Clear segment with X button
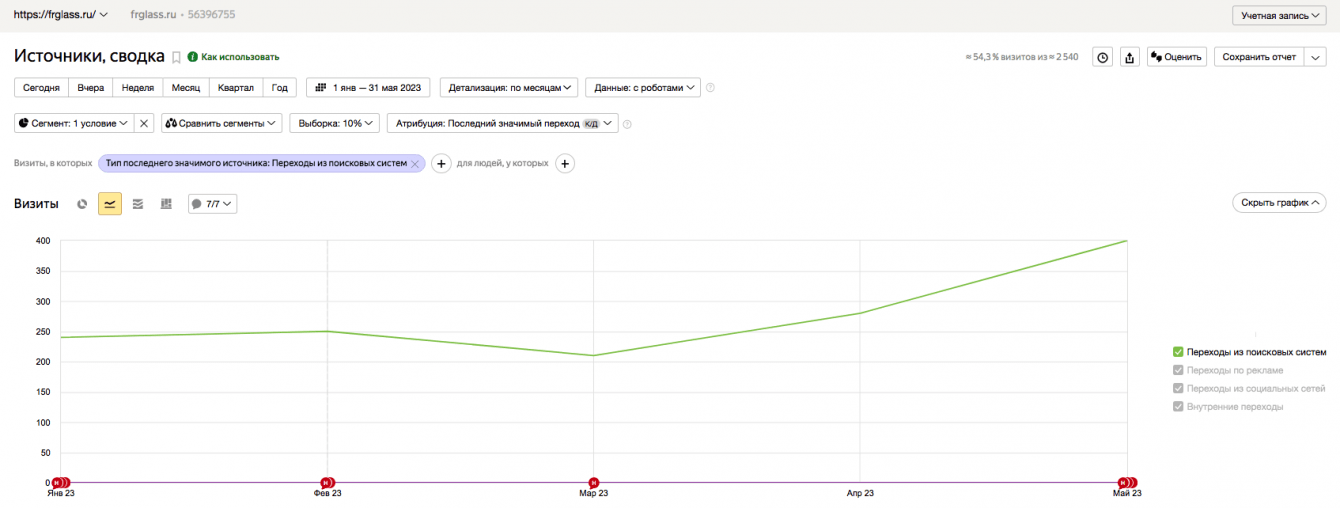The height and width of the screenshot is (508, 1340). tap(144, 123)
